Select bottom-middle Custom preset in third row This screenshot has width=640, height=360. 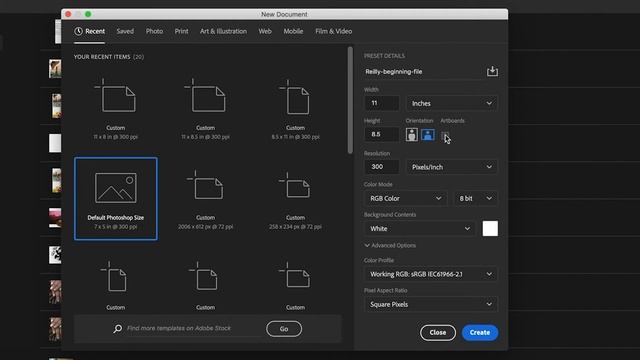205,284
